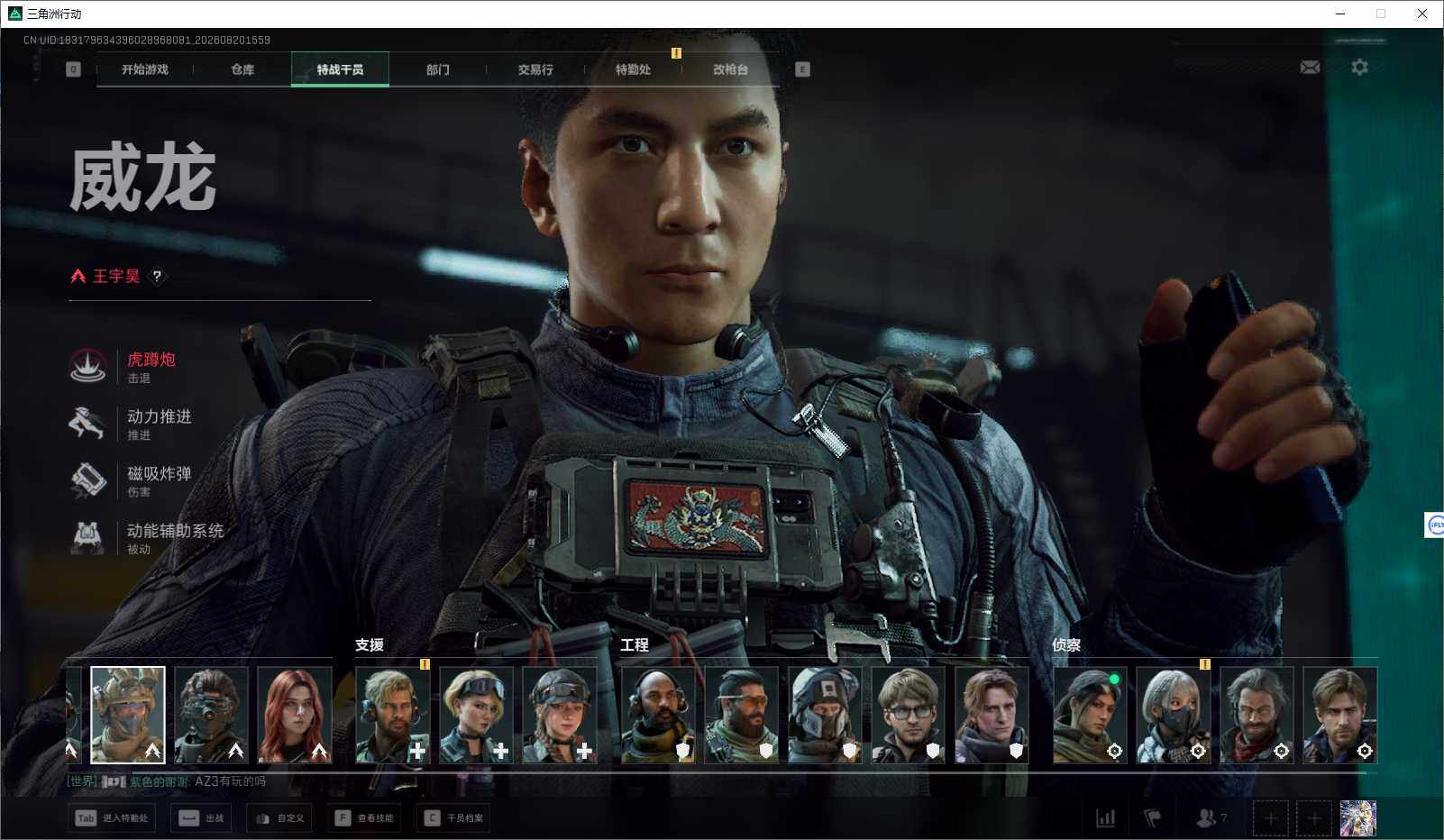
Task: Pick the masked helmeted engineer portrait
Action: [825, 715]
